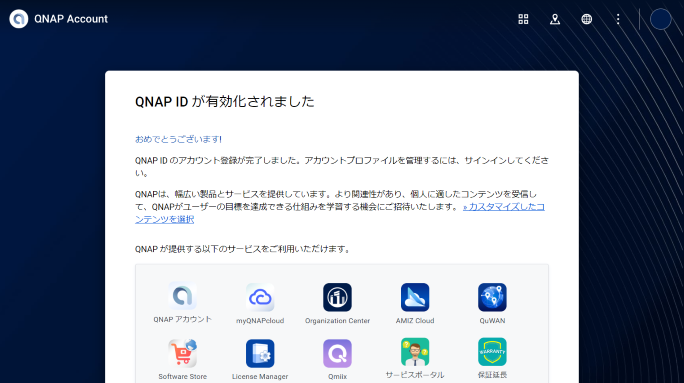The width and height of the screenshot is (684, 383).
Task: Open the language globe selector
Action: (x=587, y=19)
